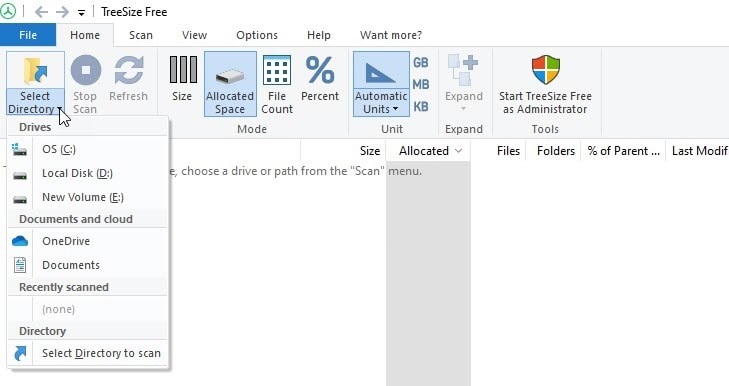
Task: Set unit to GB
Action: click(x=421, y=62)
